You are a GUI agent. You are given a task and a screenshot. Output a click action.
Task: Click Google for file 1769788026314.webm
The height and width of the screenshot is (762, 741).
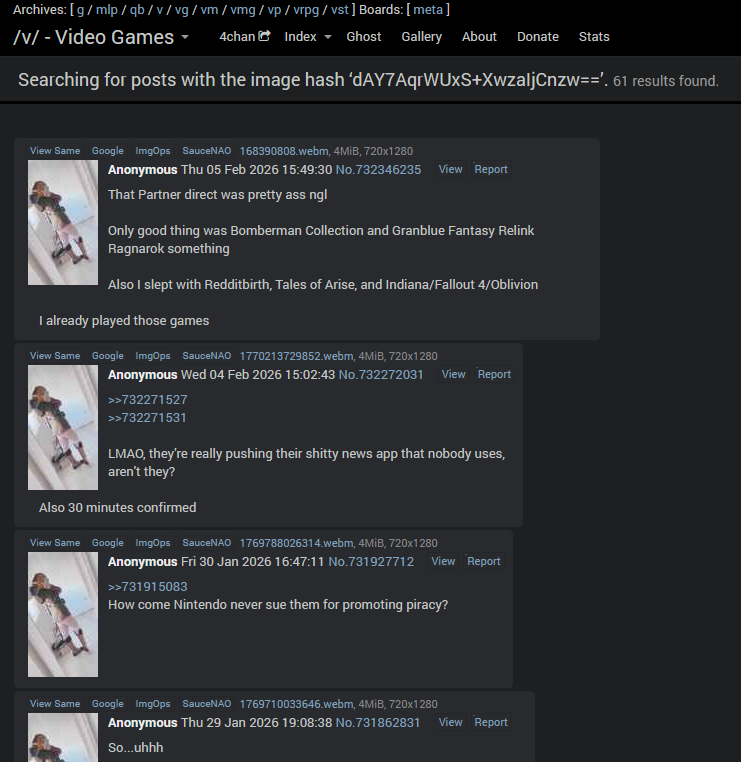[x=108, y=543]
